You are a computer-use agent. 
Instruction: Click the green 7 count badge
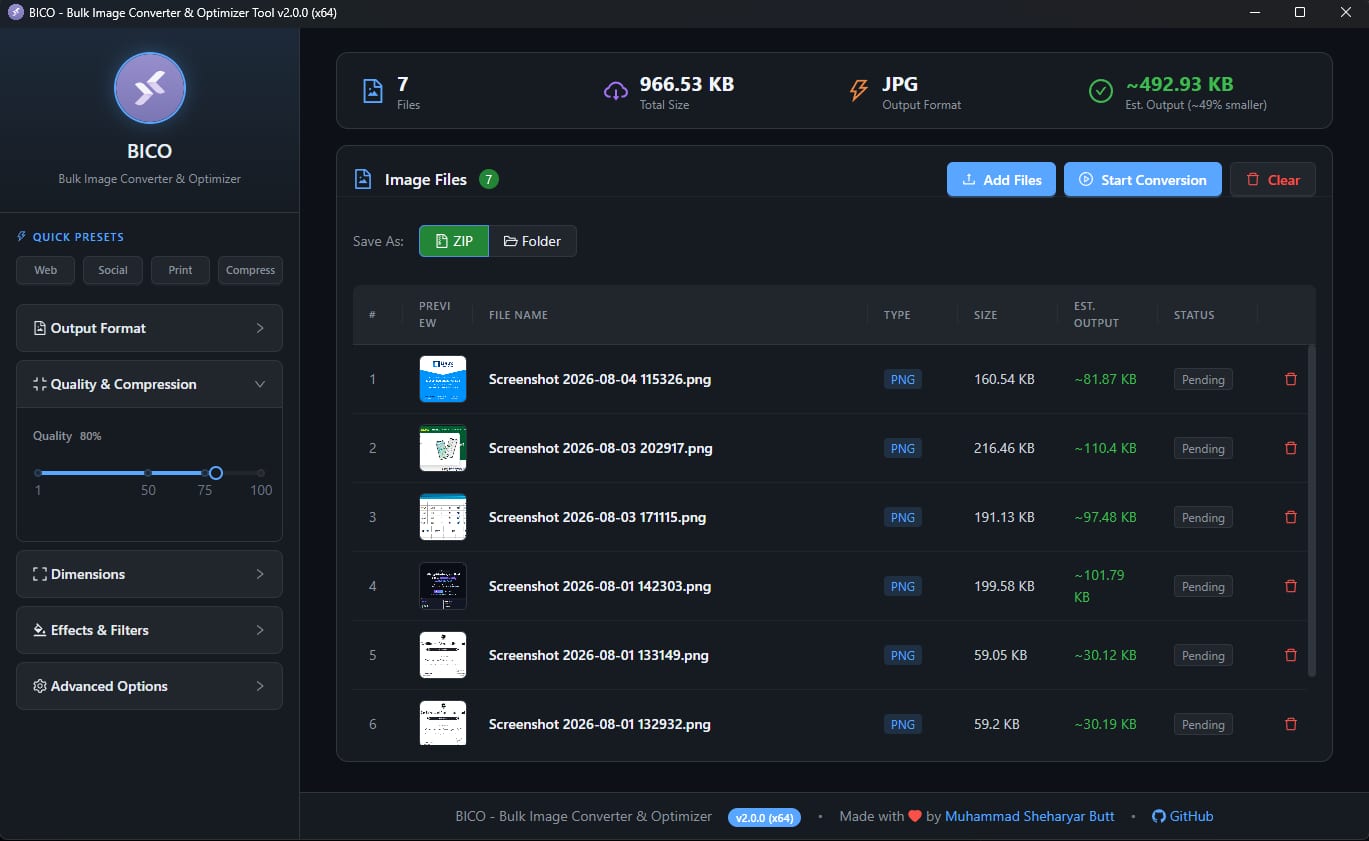[x=488, y=179]
